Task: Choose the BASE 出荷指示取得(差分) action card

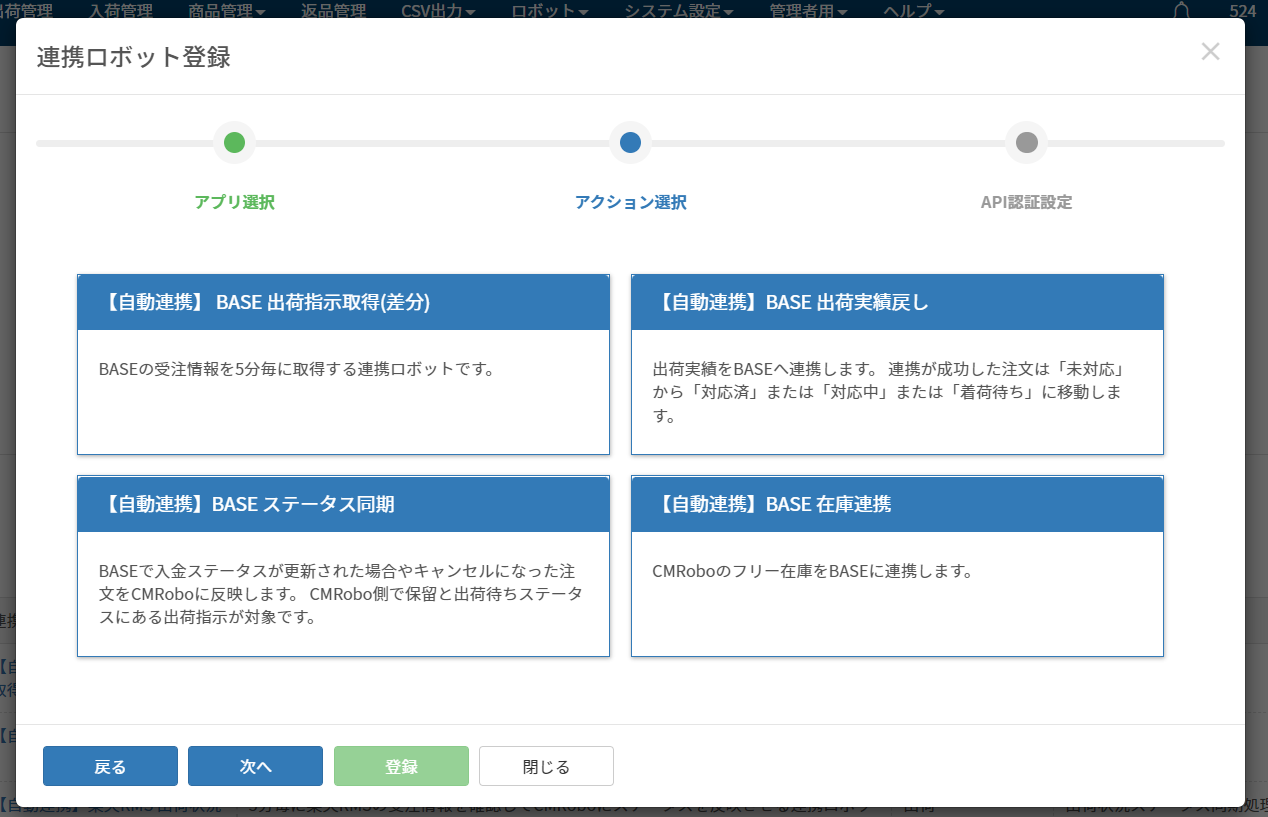Action: point(343,365)
